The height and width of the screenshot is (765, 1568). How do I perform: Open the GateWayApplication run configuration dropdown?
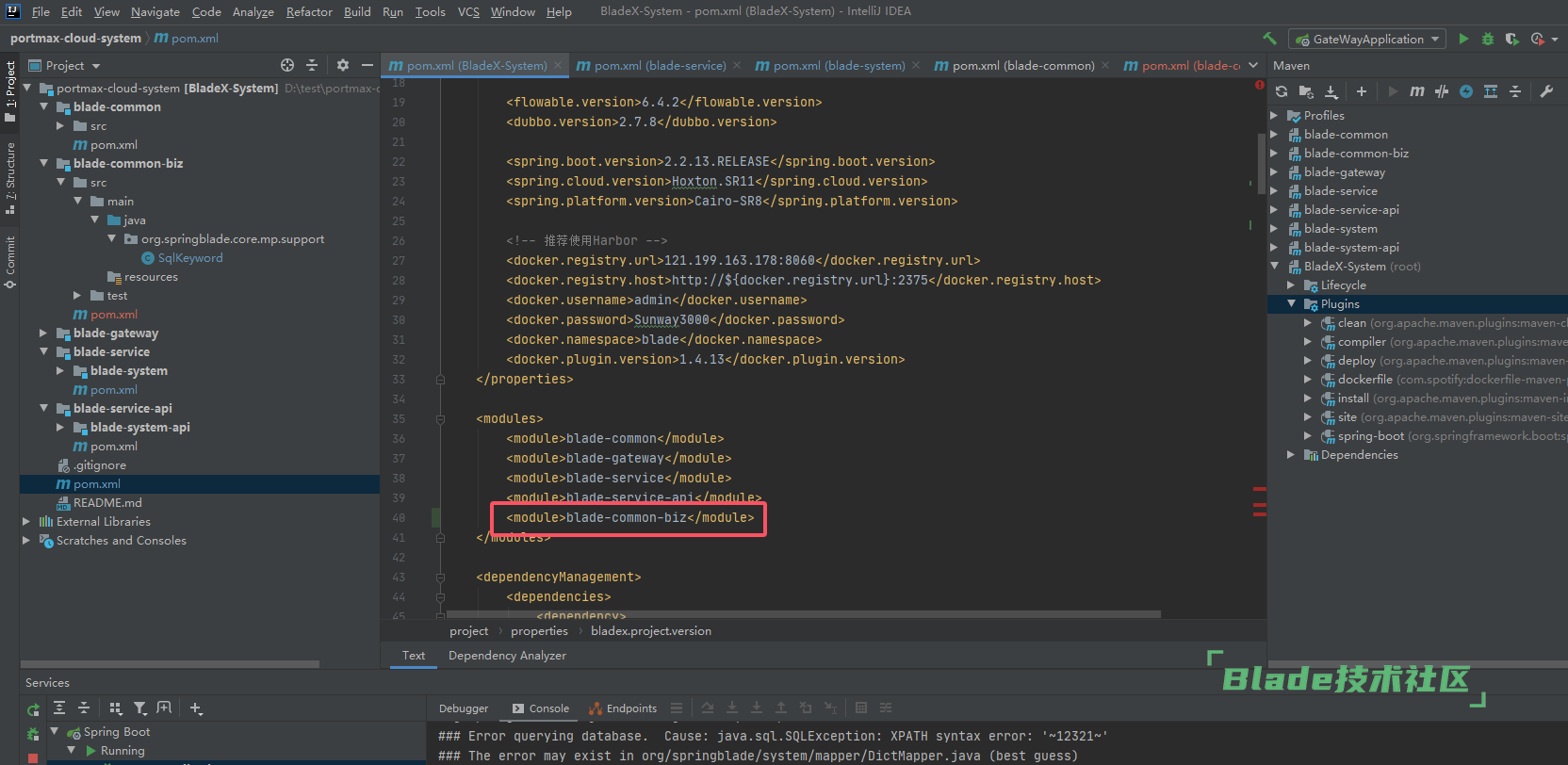coord(1367,39)
